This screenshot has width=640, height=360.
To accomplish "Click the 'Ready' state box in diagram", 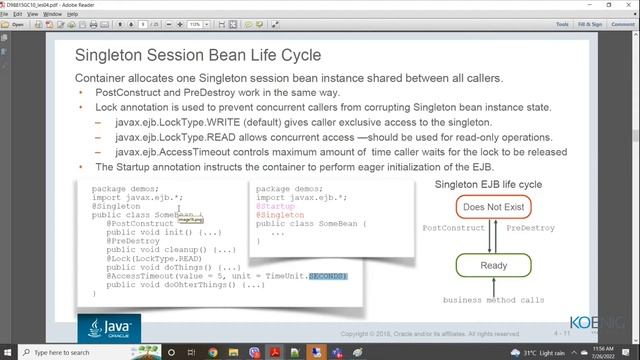I will pyautogui.click(x=493, y=266).
